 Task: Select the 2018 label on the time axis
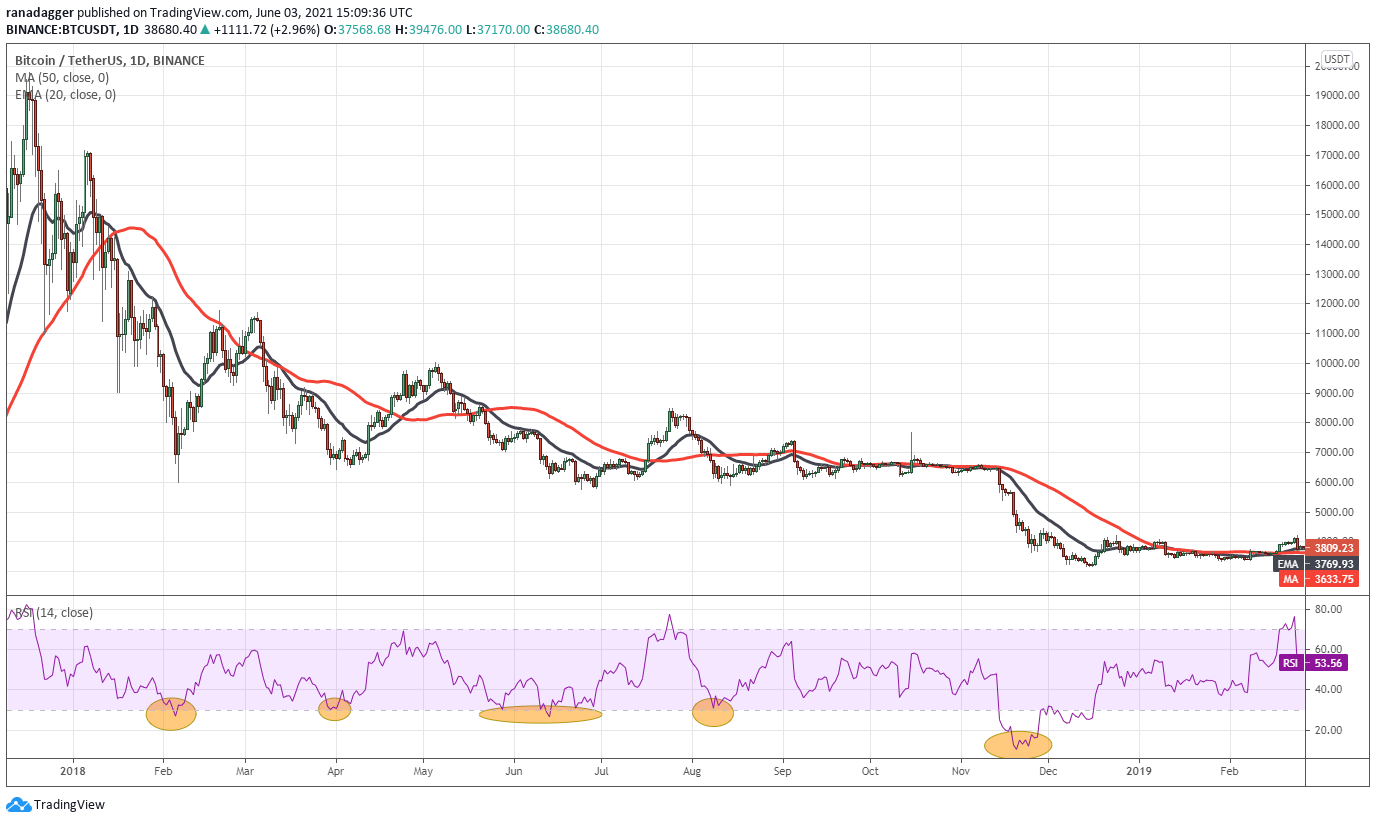[75, 772]
